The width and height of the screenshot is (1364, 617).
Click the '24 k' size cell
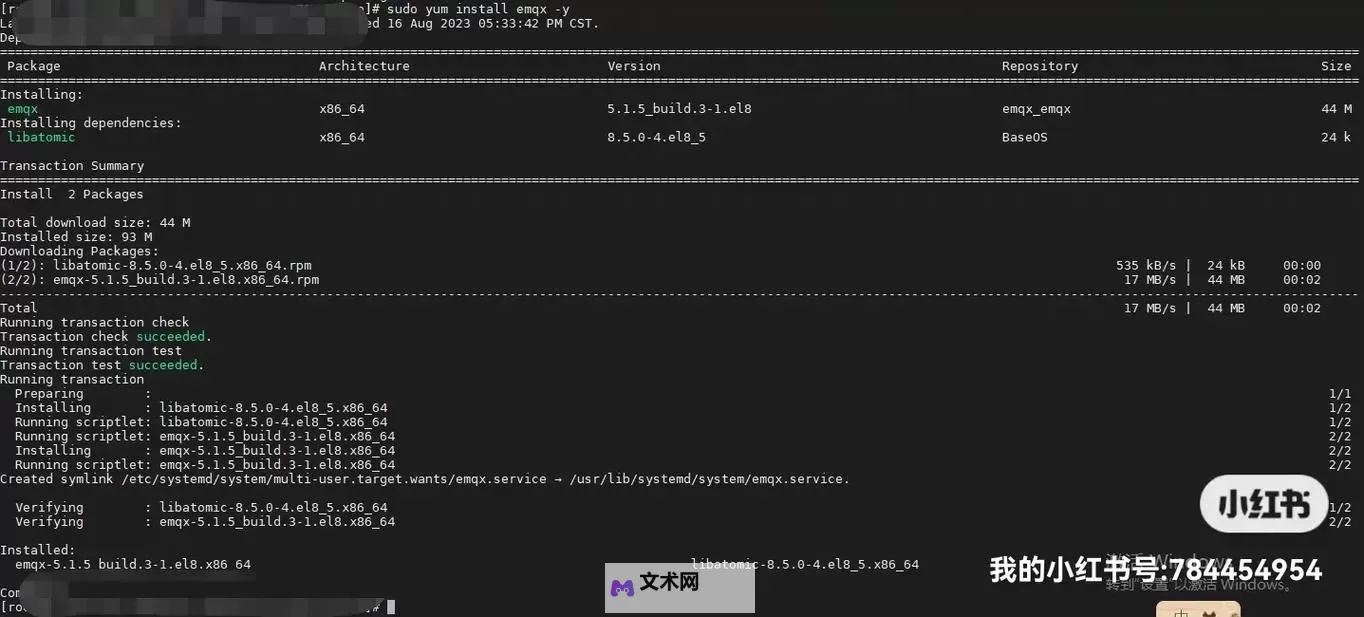coord(1336,137)
